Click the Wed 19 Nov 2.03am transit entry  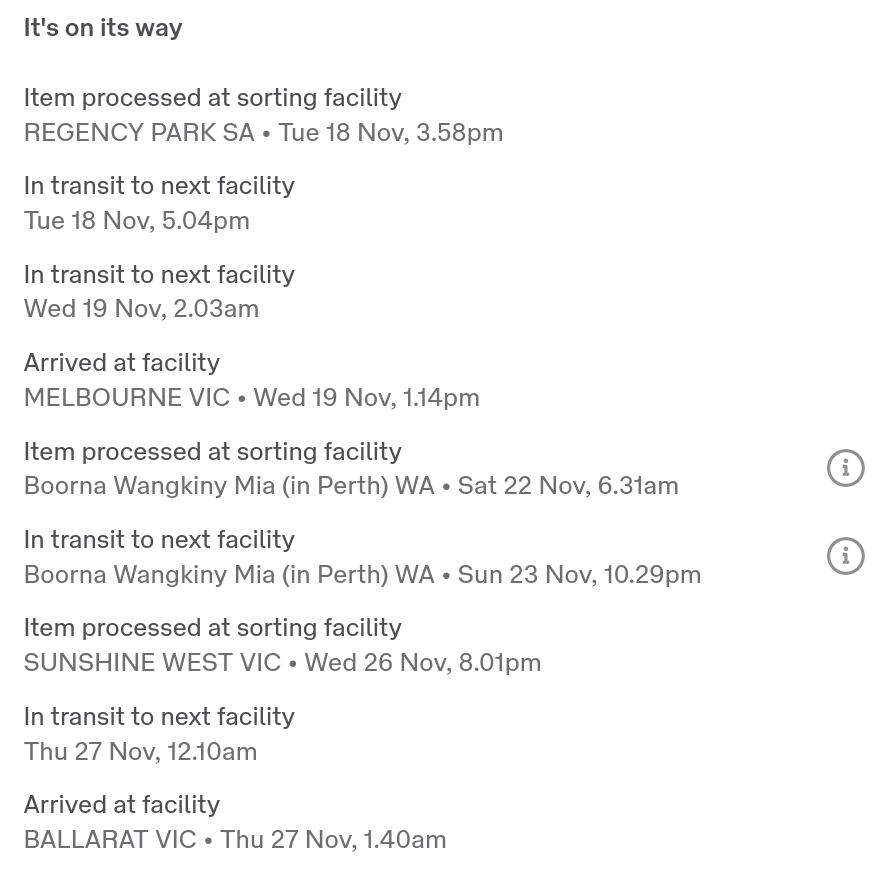[141, 307]
